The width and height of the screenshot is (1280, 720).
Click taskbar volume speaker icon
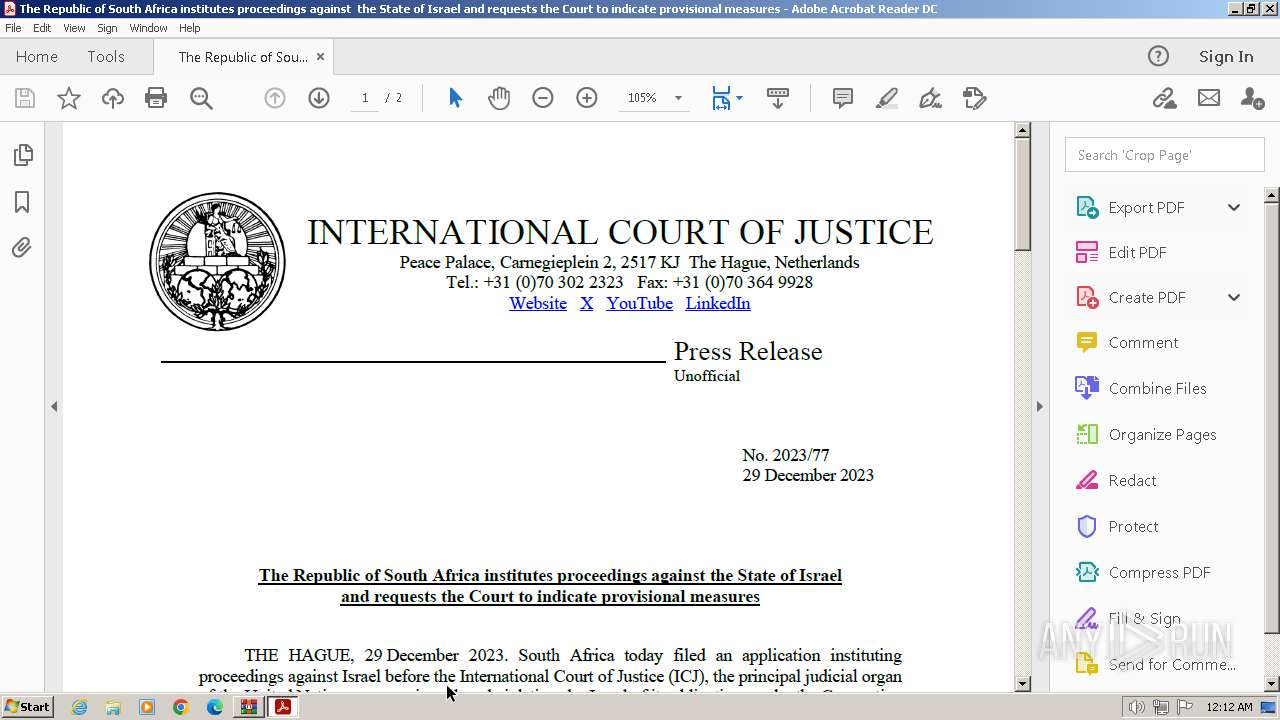coord(1136,707)
